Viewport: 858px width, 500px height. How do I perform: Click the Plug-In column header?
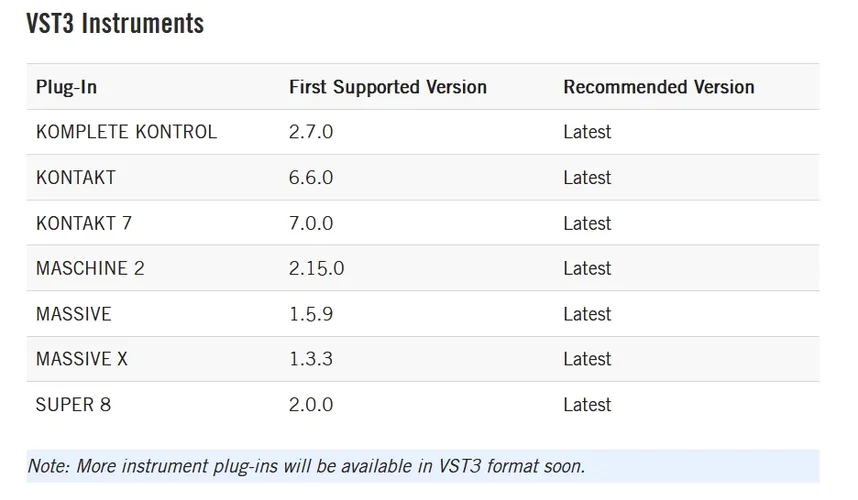click(x=66, y=87)
